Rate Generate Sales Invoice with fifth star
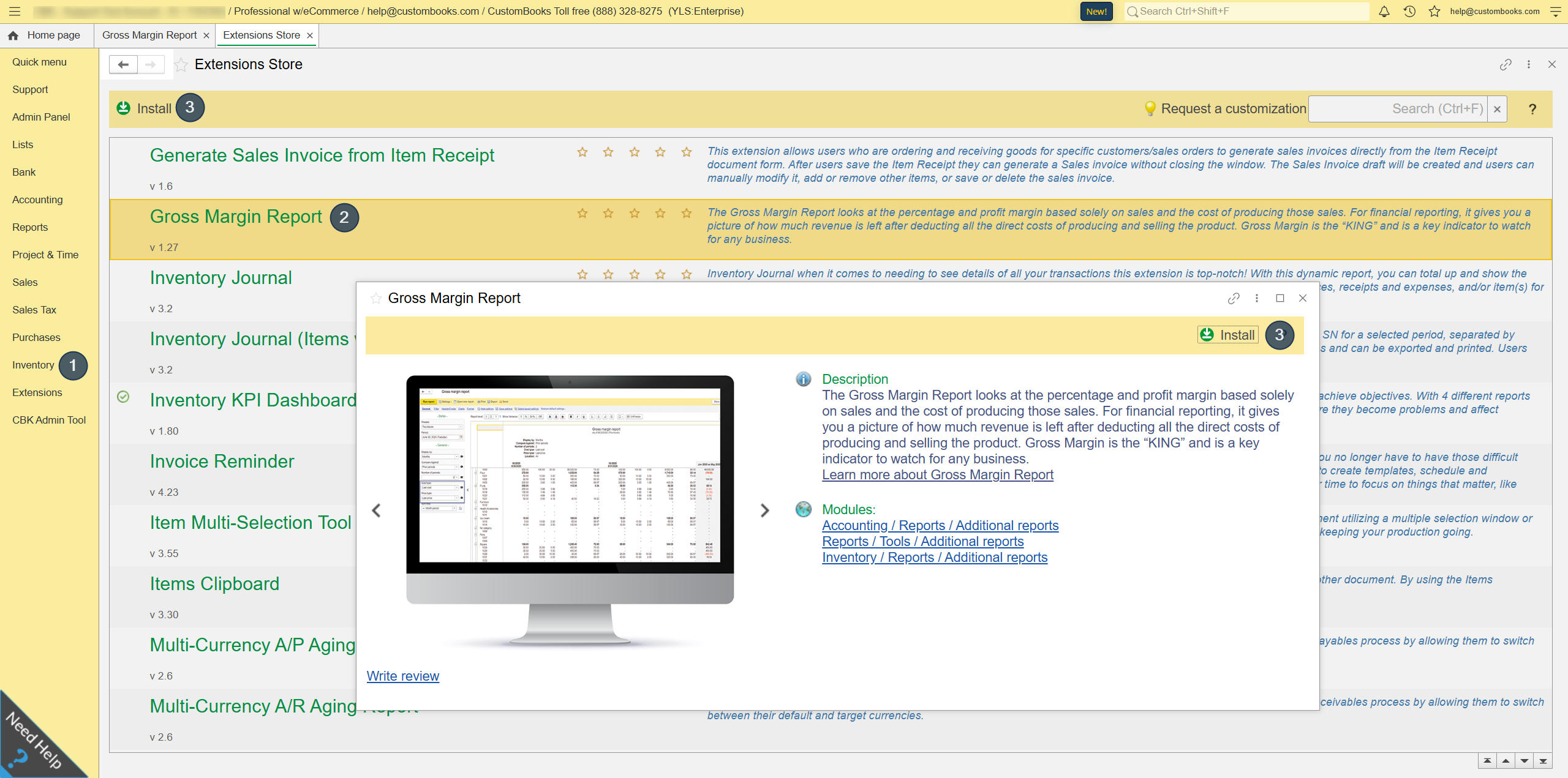This screenshot has width=1568, height=778. (x=686, y=152)
